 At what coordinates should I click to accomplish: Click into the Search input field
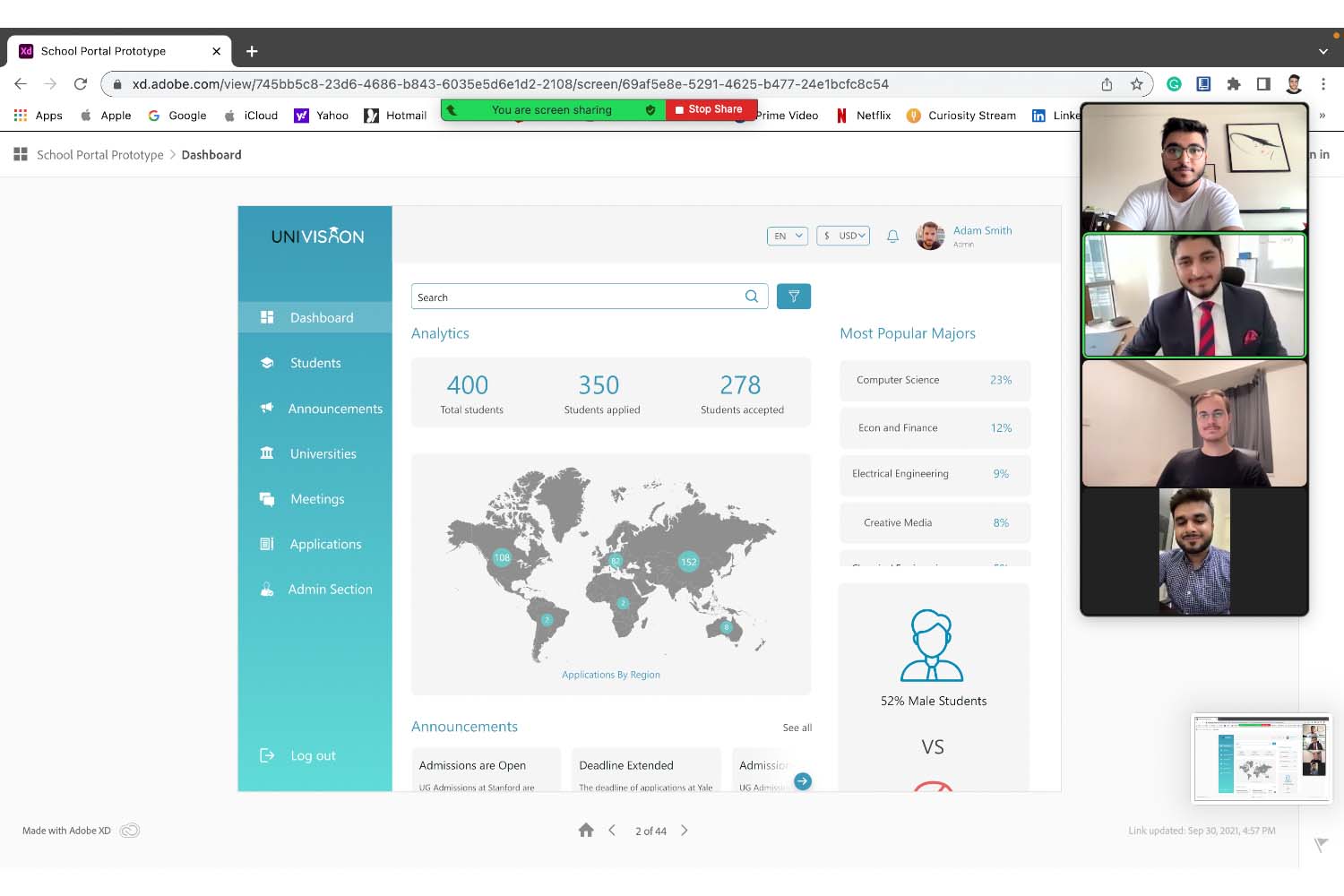pos(578,297)
